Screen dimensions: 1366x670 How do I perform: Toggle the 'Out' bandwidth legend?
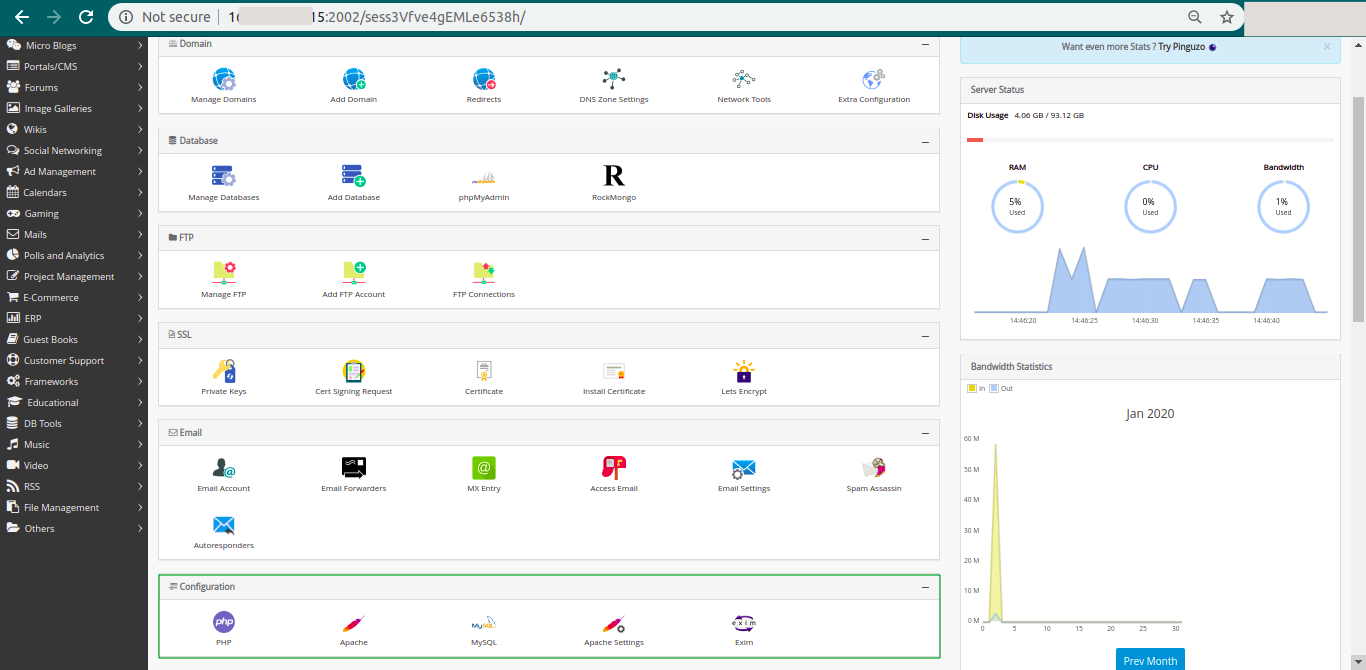(1001, 388)
